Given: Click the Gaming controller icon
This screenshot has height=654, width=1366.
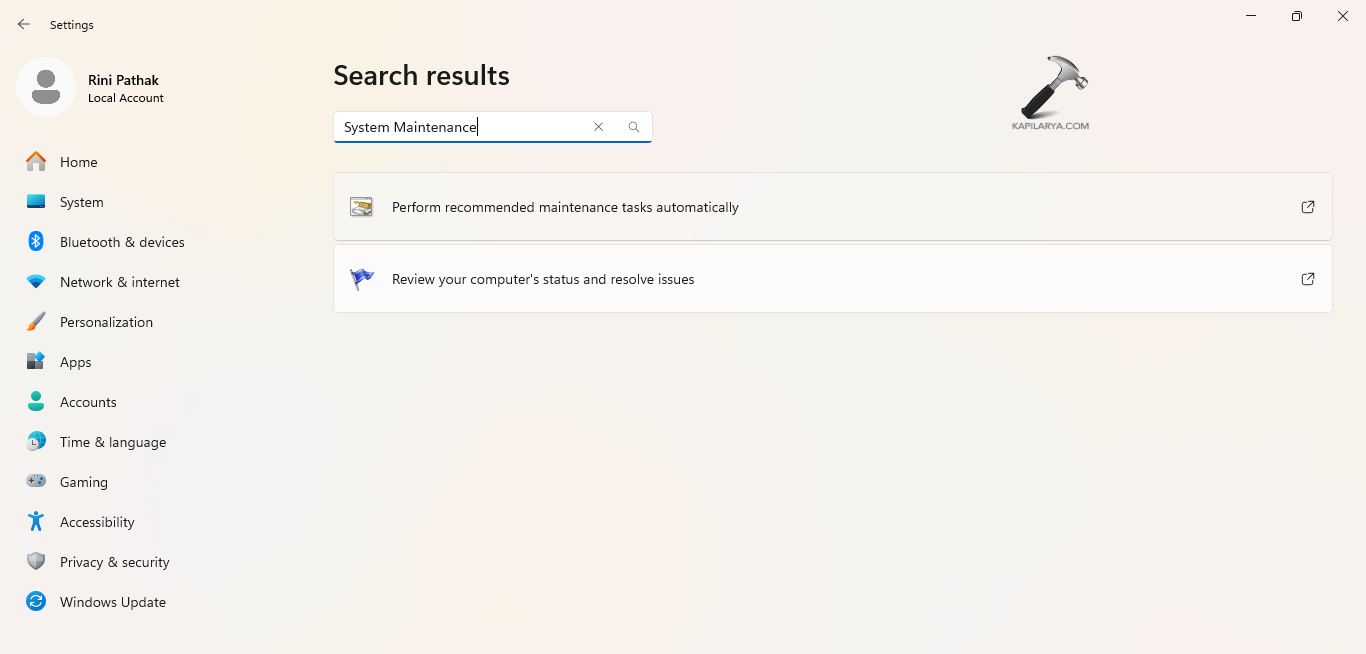Looking at the screenshot, I should [36, 482].
